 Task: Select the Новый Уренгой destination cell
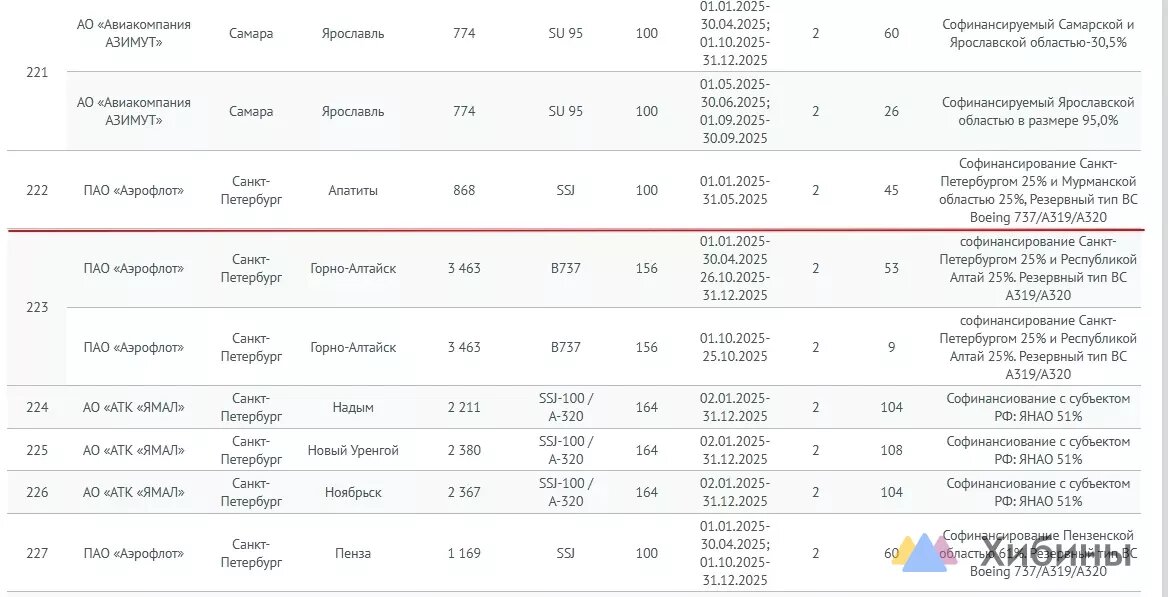click(353, 450)
